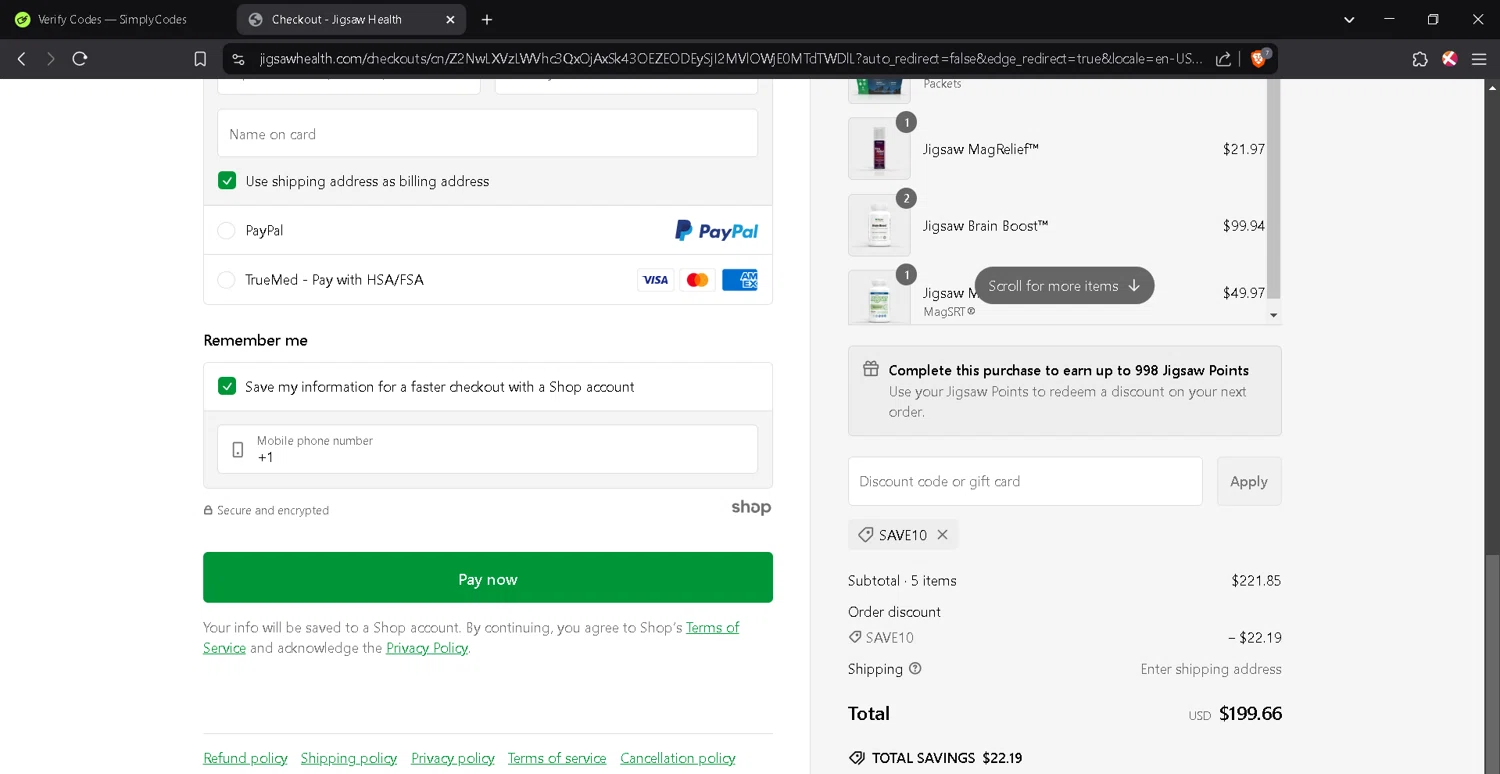Open a new tab with plus
The width and height of the screenshot is (1500, 774).
pos(487,19)
